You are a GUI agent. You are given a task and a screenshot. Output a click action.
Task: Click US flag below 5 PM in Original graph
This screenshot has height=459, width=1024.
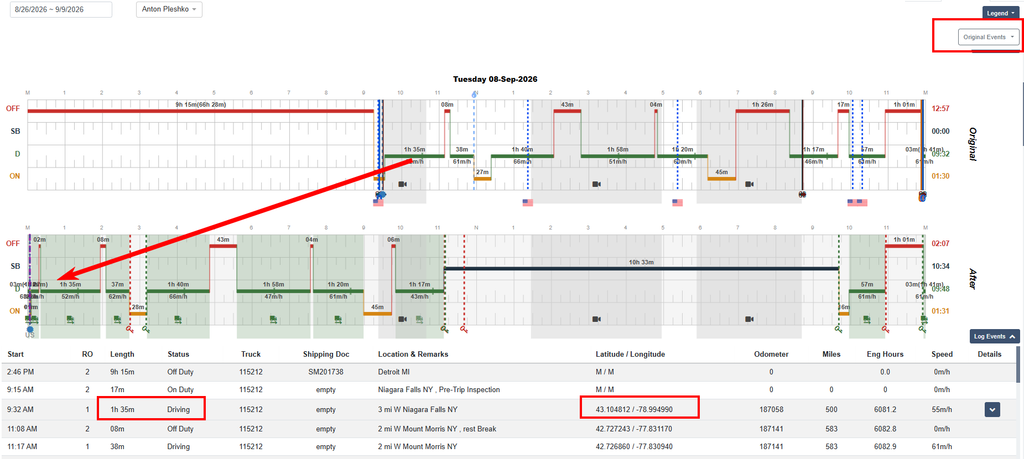tap(677, 202)
